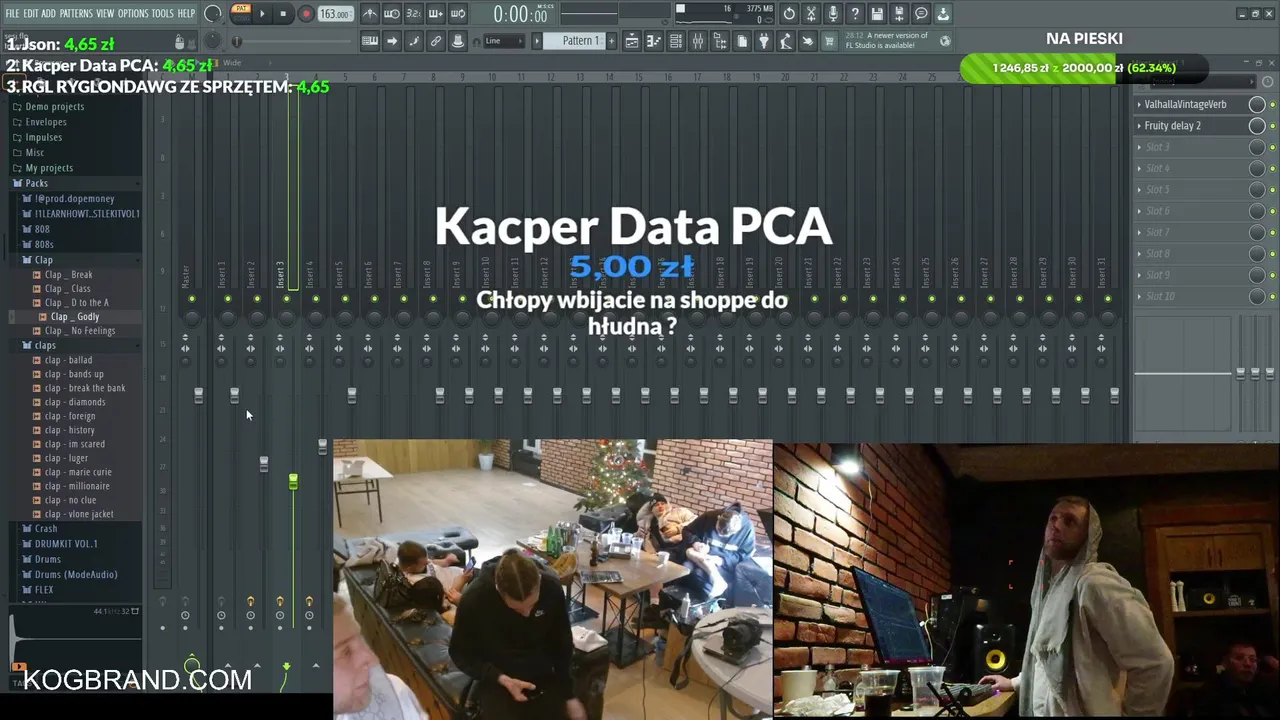
Task: Open the channel rack icon
Action: pyautogui.click(x=676, y=41)
